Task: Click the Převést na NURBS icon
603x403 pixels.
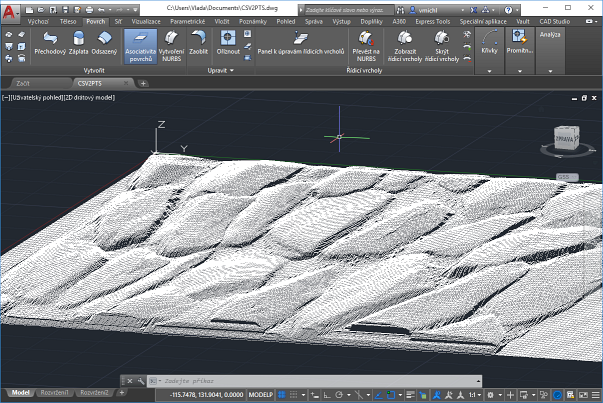Action: [366, 44]
